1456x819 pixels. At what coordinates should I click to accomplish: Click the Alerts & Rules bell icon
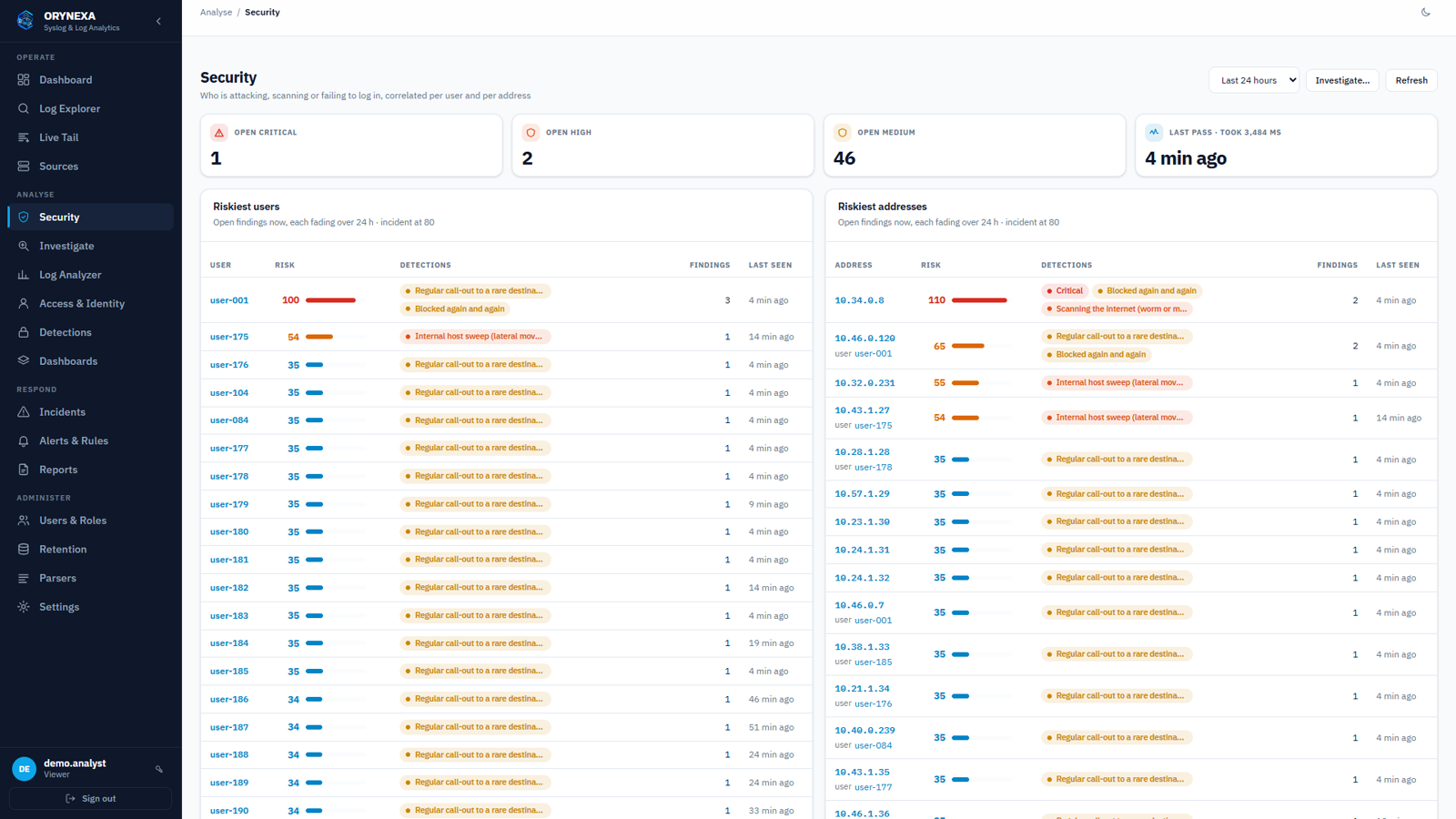tap(24, 440)
